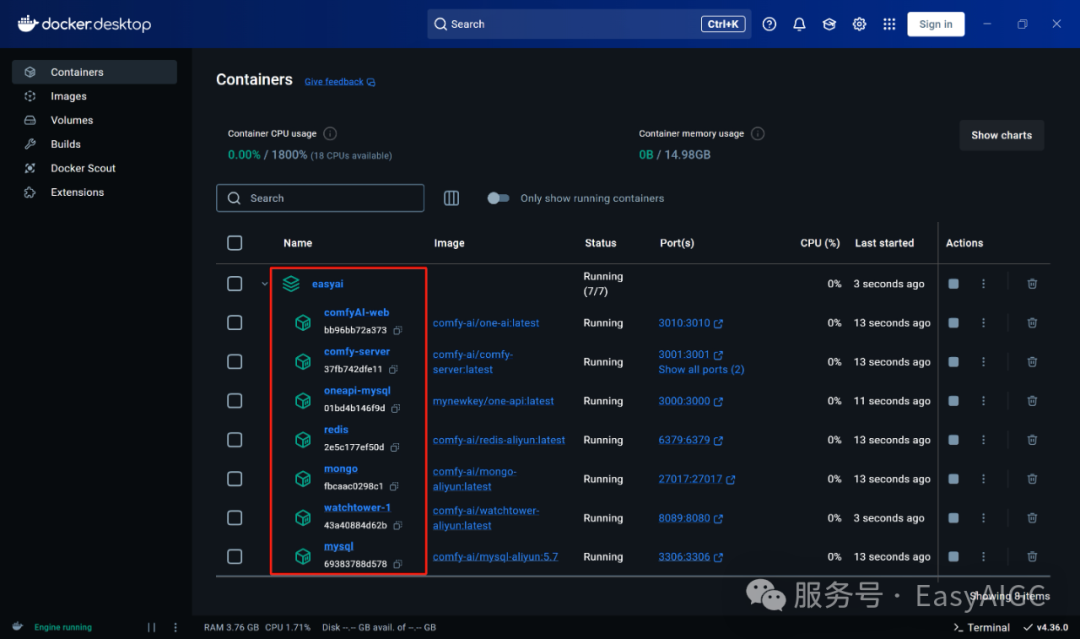Copy container ID 69383788d578
Viewport: 1080px width, 639px height.
click(x=397, y=564)
